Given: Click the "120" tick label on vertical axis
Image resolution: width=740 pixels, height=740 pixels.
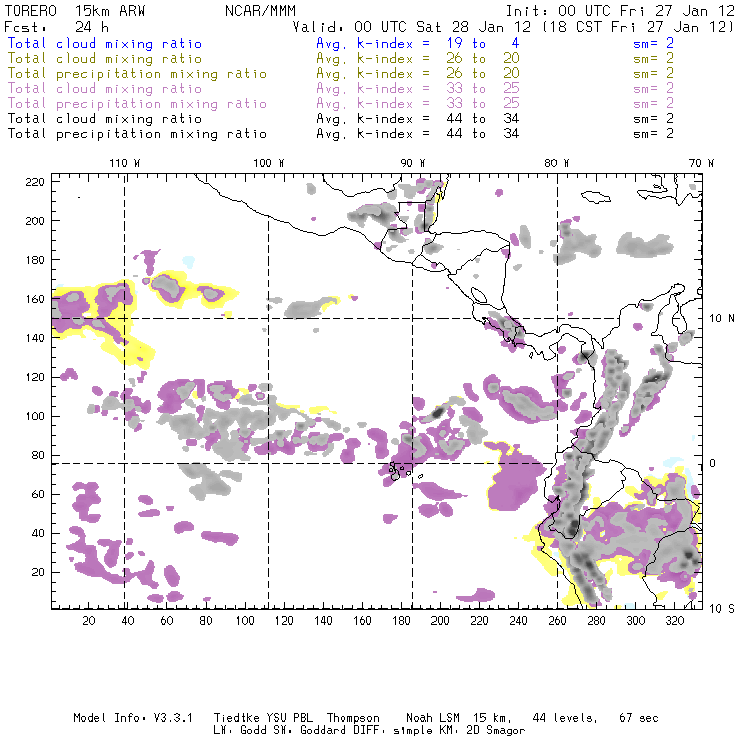Looking at the screenshot, I should click(35, 377).
